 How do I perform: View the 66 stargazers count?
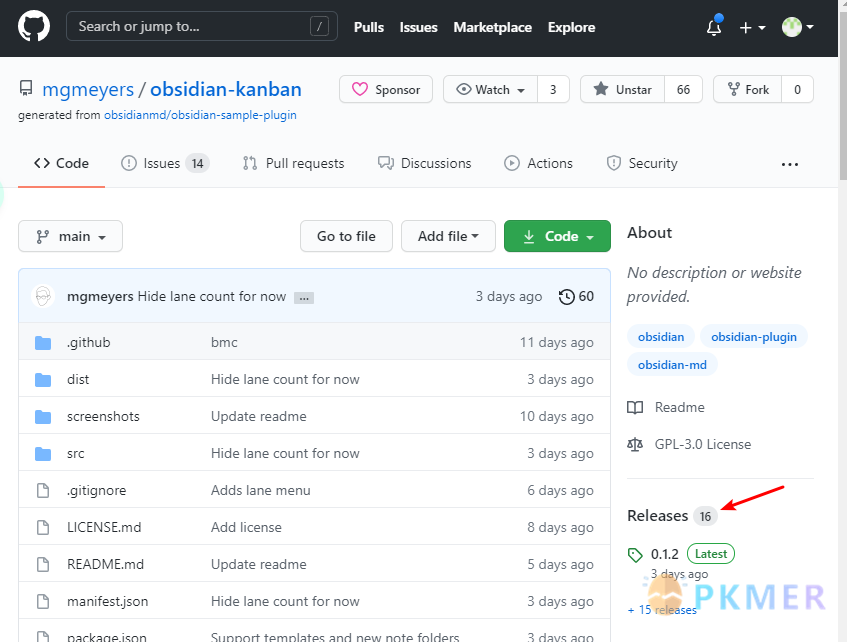point(683,89)
